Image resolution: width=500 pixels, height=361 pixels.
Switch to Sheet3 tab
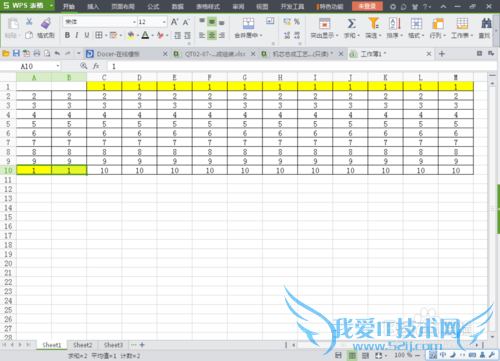[113, 345]
